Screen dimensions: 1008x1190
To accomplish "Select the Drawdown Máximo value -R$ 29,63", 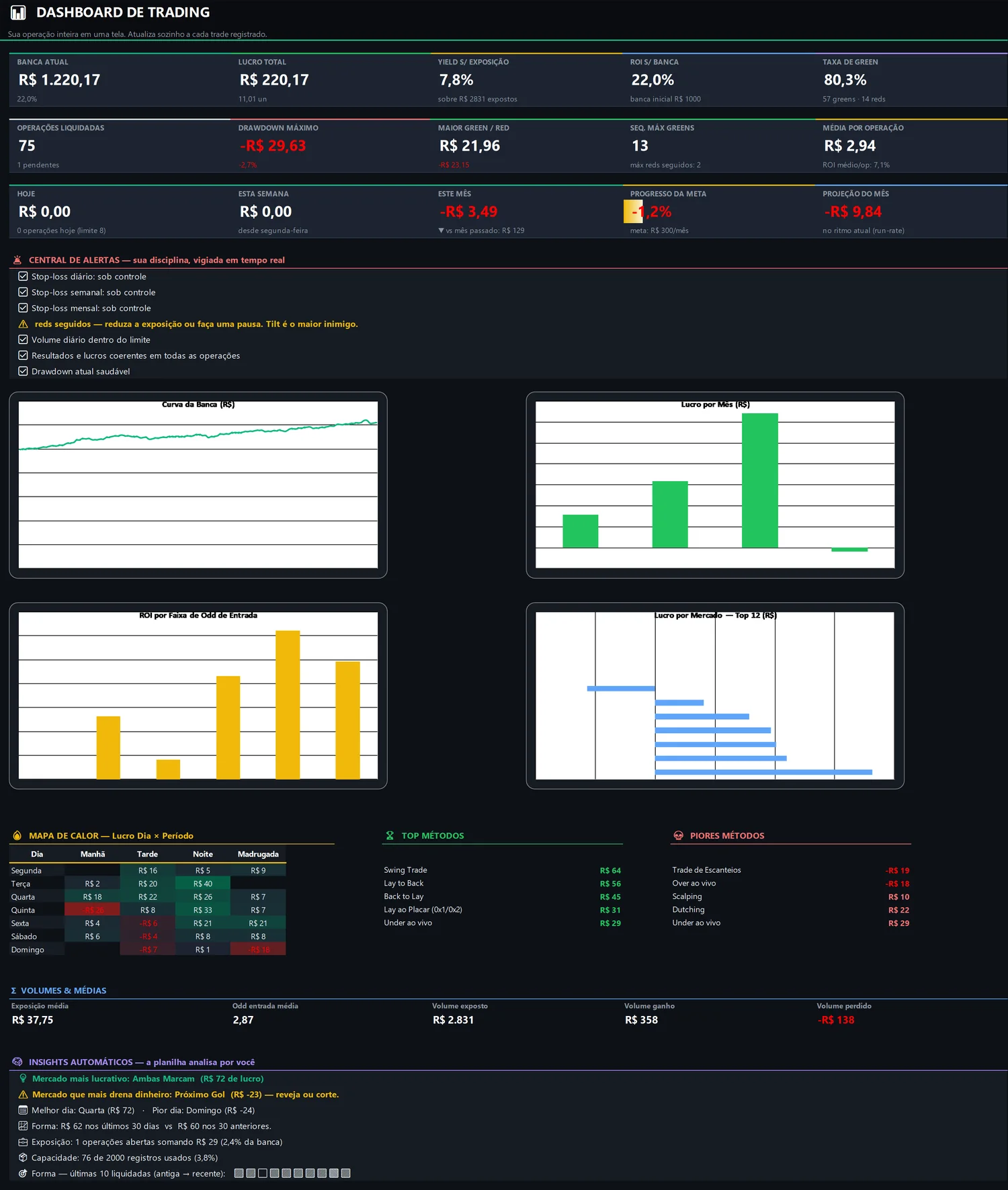I will [273, 146].
